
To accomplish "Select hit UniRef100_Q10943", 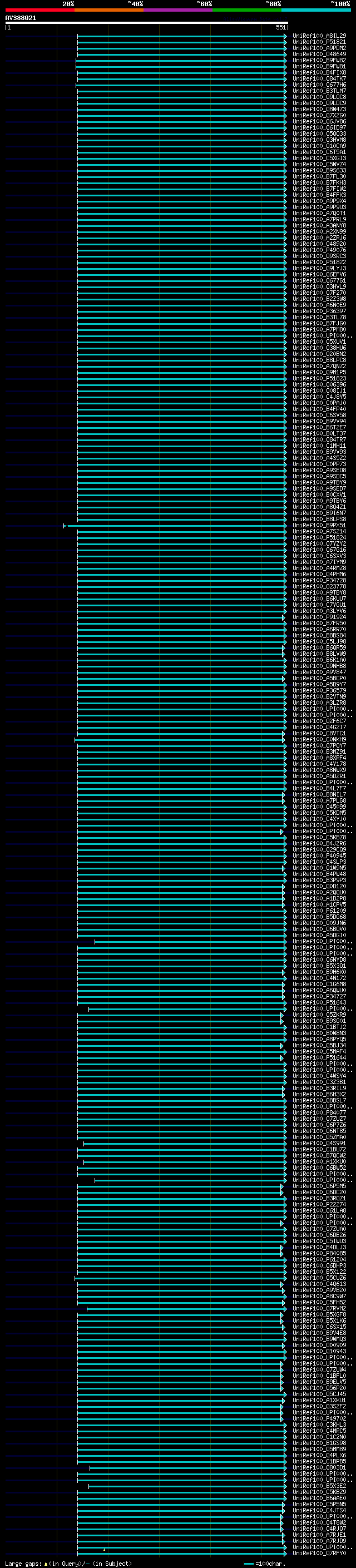I will point(319,1351).
